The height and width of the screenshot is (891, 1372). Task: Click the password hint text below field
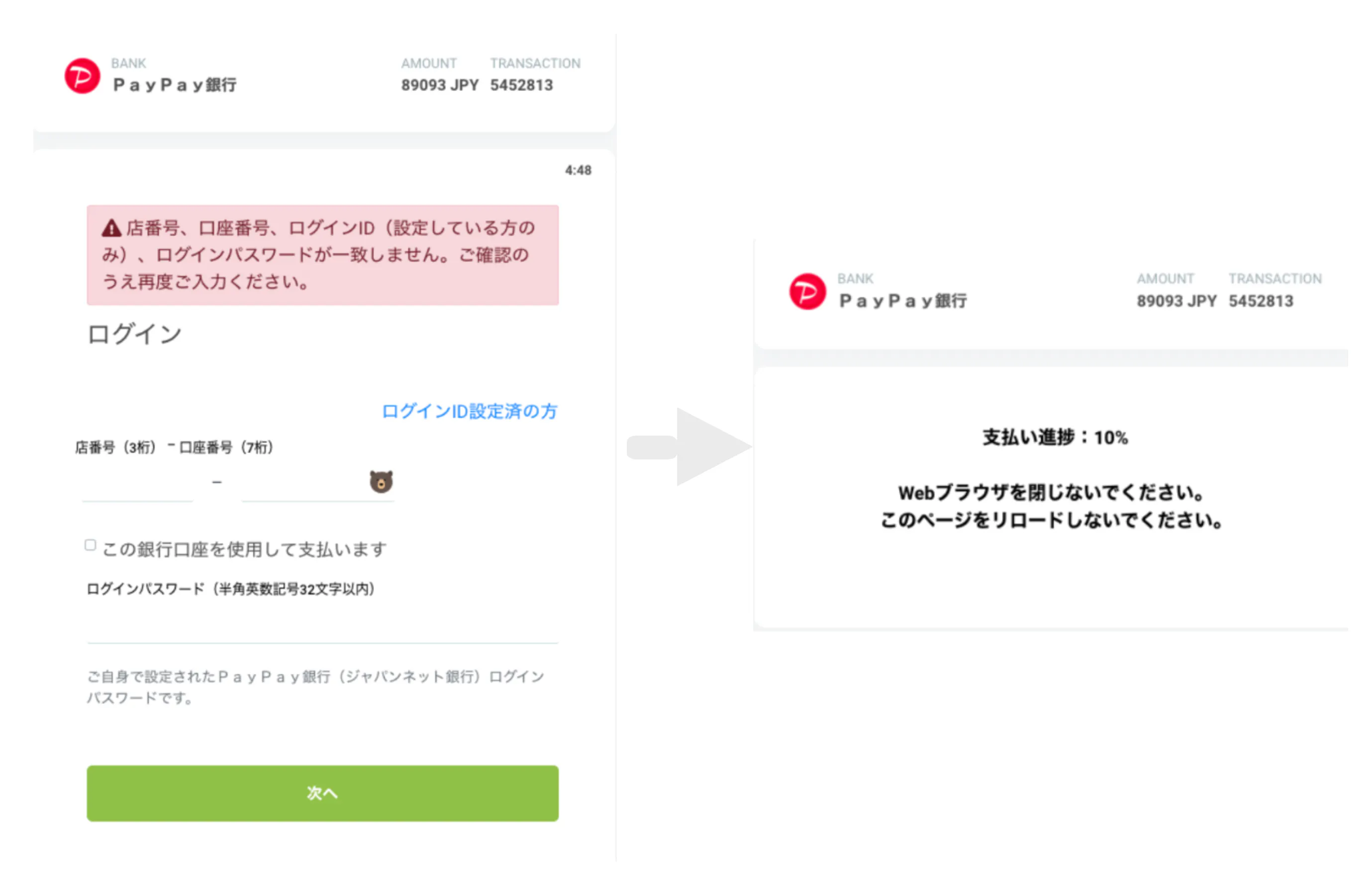pyautogui.click(x=316, y=687)
